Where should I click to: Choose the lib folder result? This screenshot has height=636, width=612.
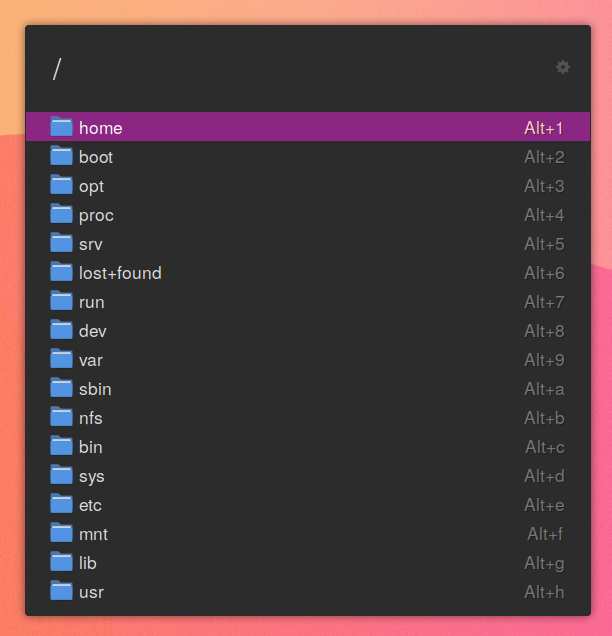308,563
